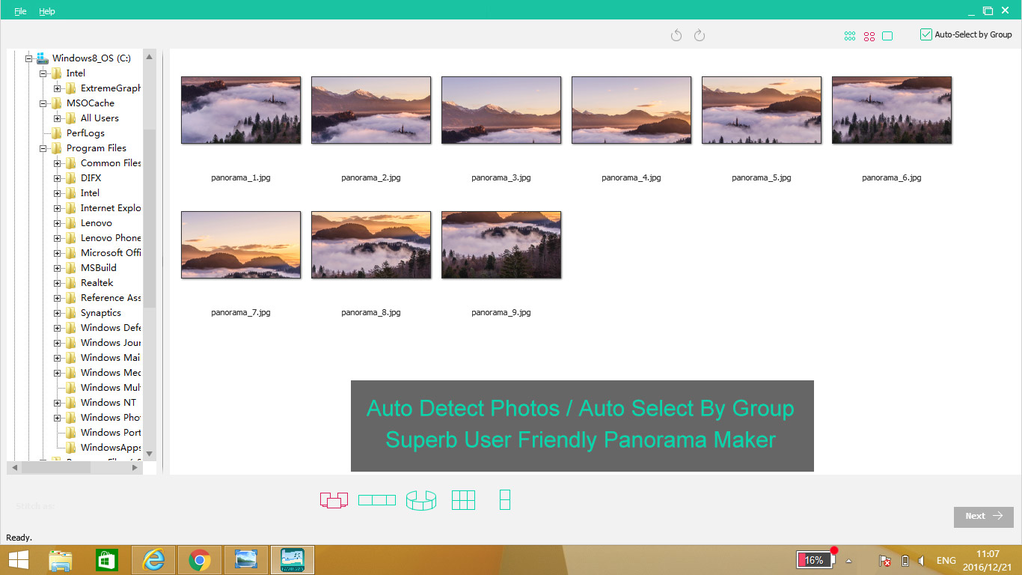Choose 360 degree panorama stitch mode
Screen dimensions: 1022x575
[421, 500]
